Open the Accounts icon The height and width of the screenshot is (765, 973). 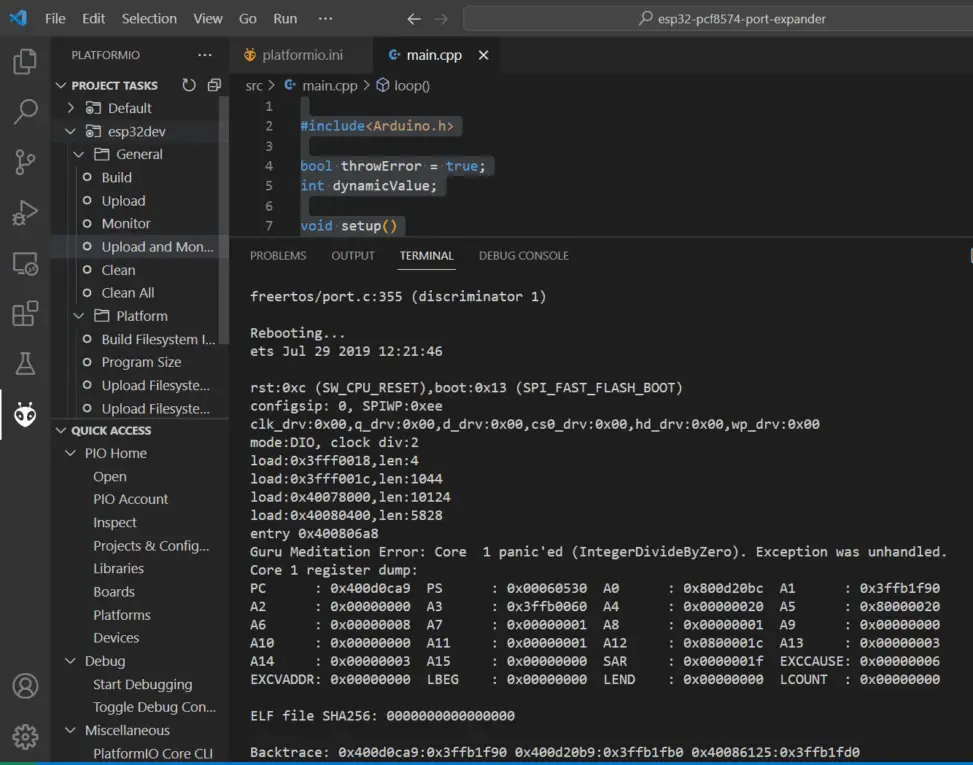point(25,686)
